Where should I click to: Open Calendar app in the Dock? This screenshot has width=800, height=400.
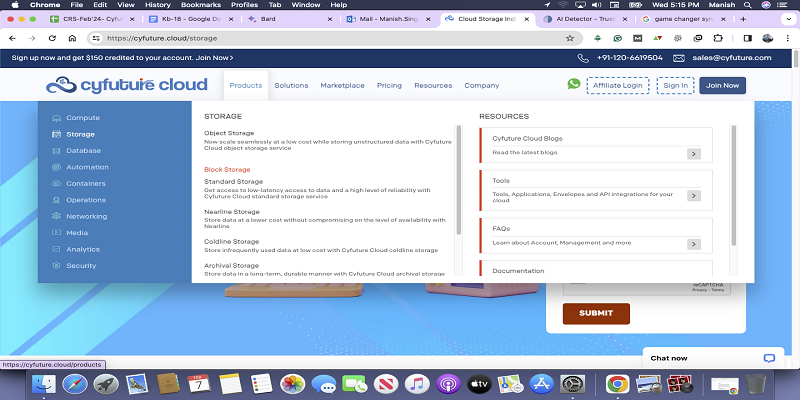click(x=199, y=384)
